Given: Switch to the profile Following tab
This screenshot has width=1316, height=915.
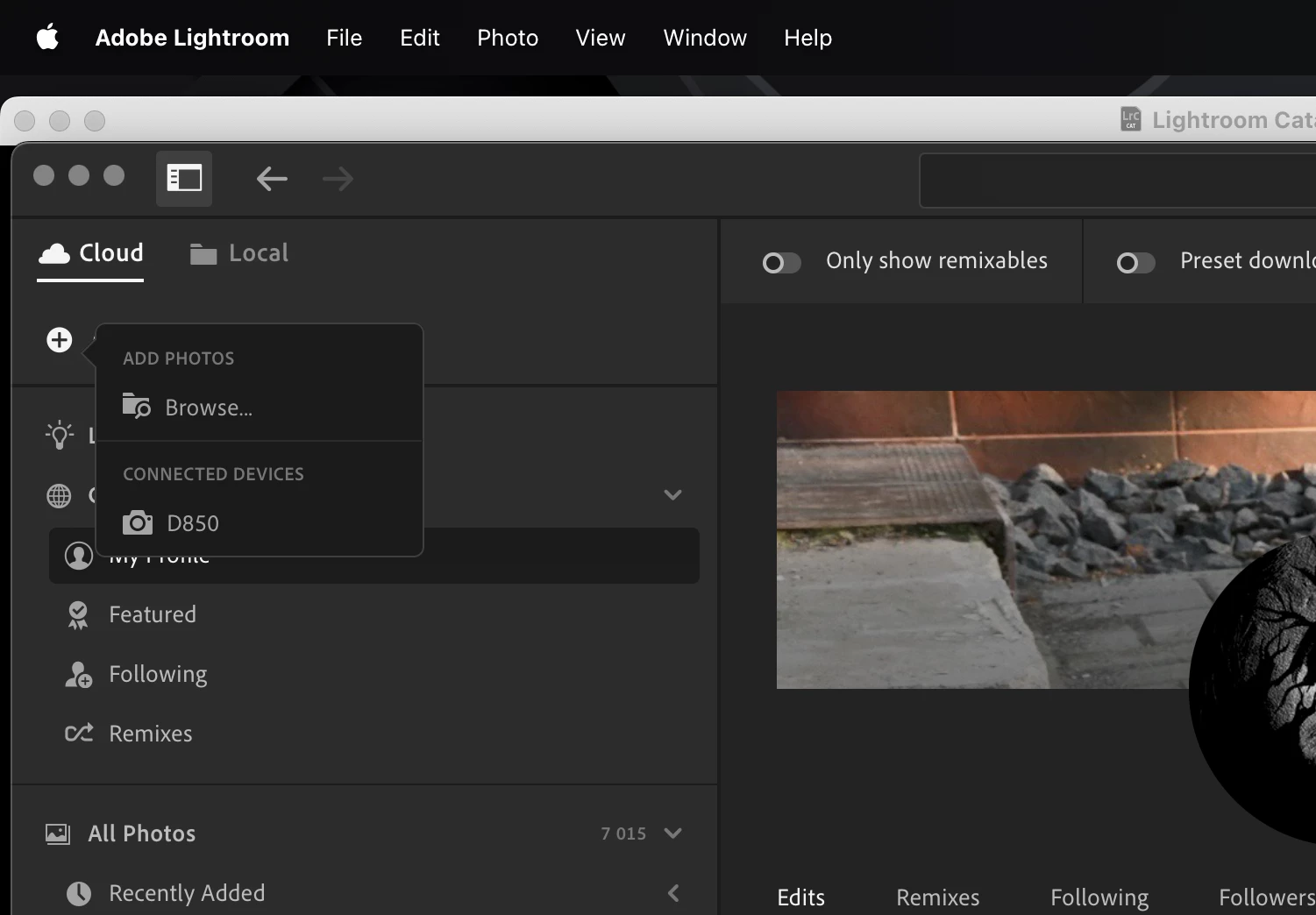Looking at the screenshot, I should [x=1099, y=897].
